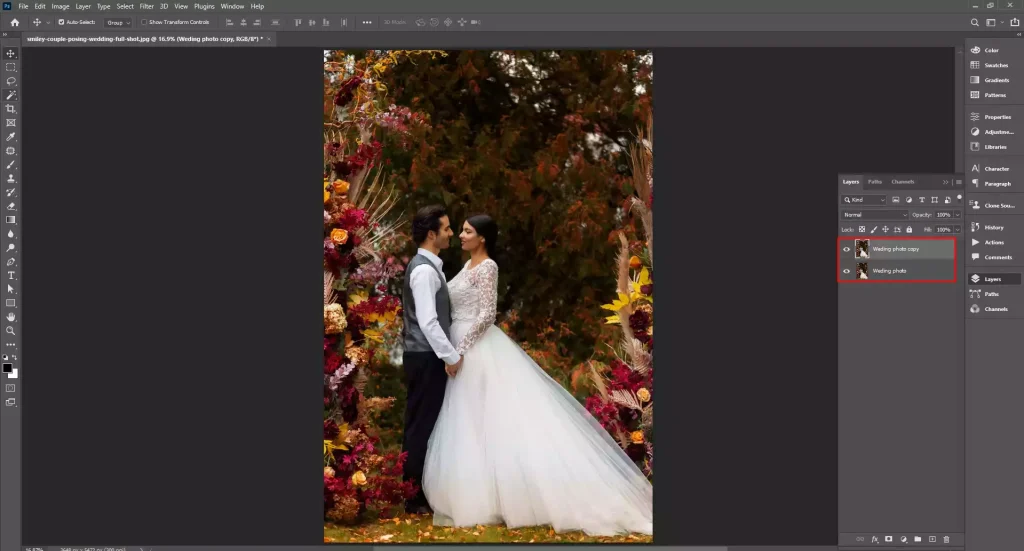Click the three-dots more options icon
The height and width of the screenshot is (551, 1024).
click(x=367, y=22)
